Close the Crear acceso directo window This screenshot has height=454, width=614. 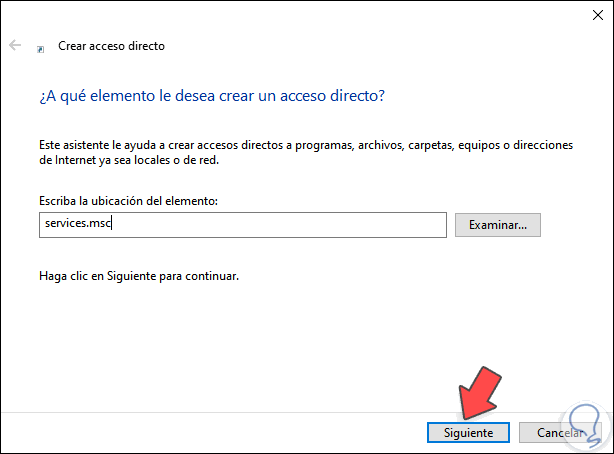point(586,15)
